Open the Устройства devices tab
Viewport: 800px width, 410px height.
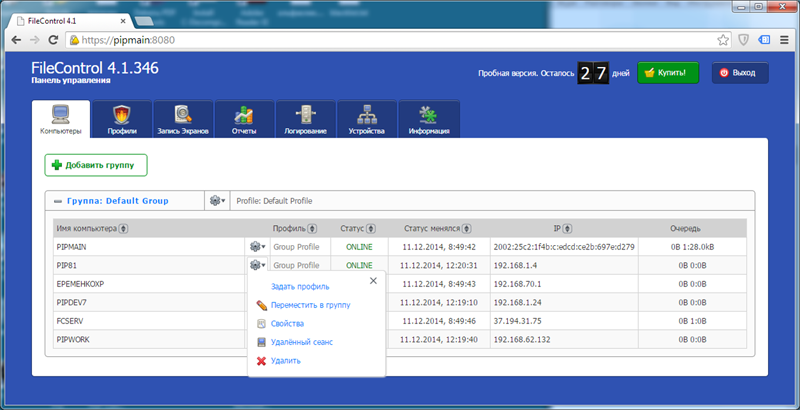tap(366, 119)
